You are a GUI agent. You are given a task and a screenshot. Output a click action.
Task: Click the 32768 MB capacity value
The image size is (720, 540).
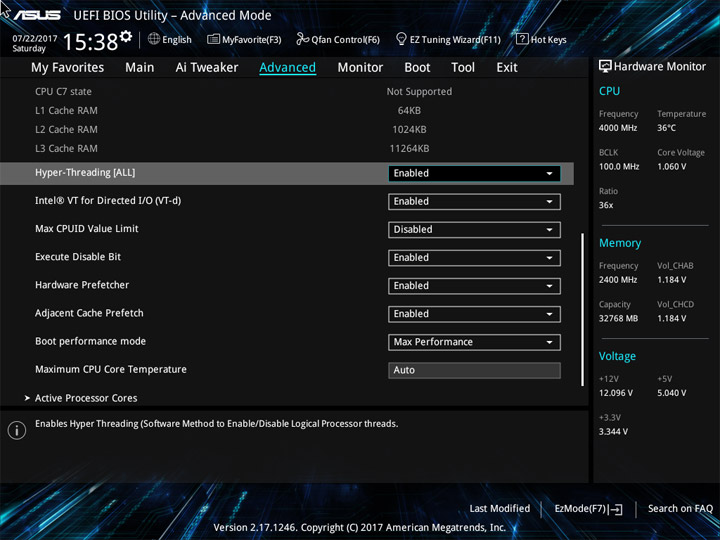[618, 318]
